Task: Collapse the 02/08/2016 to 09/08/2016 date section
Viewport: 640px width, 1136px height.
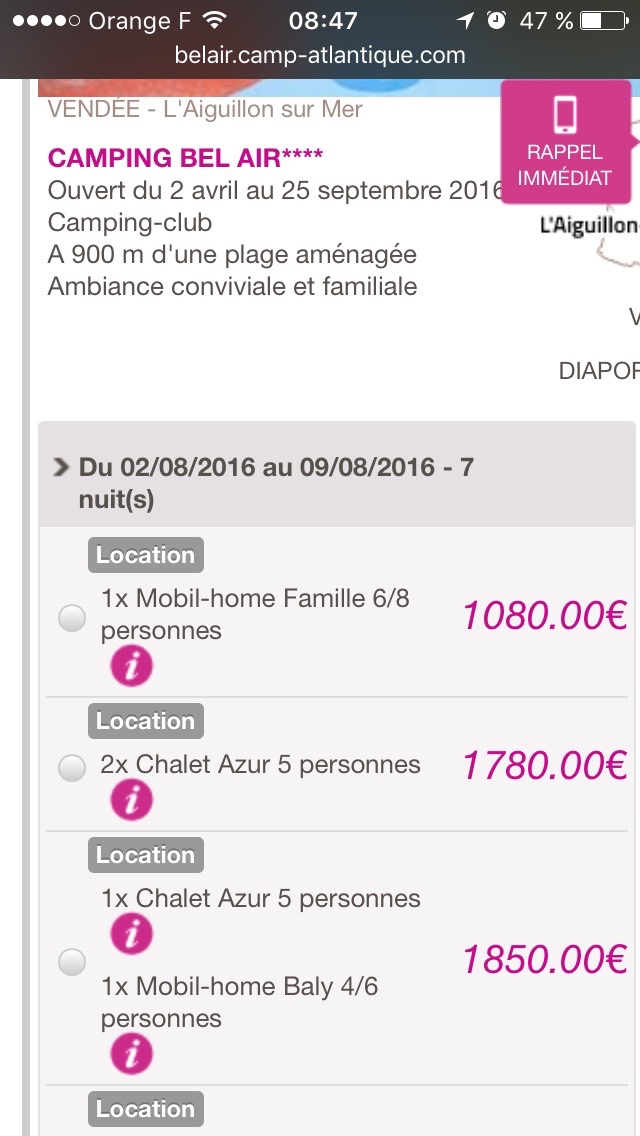Action: point(63,467)
